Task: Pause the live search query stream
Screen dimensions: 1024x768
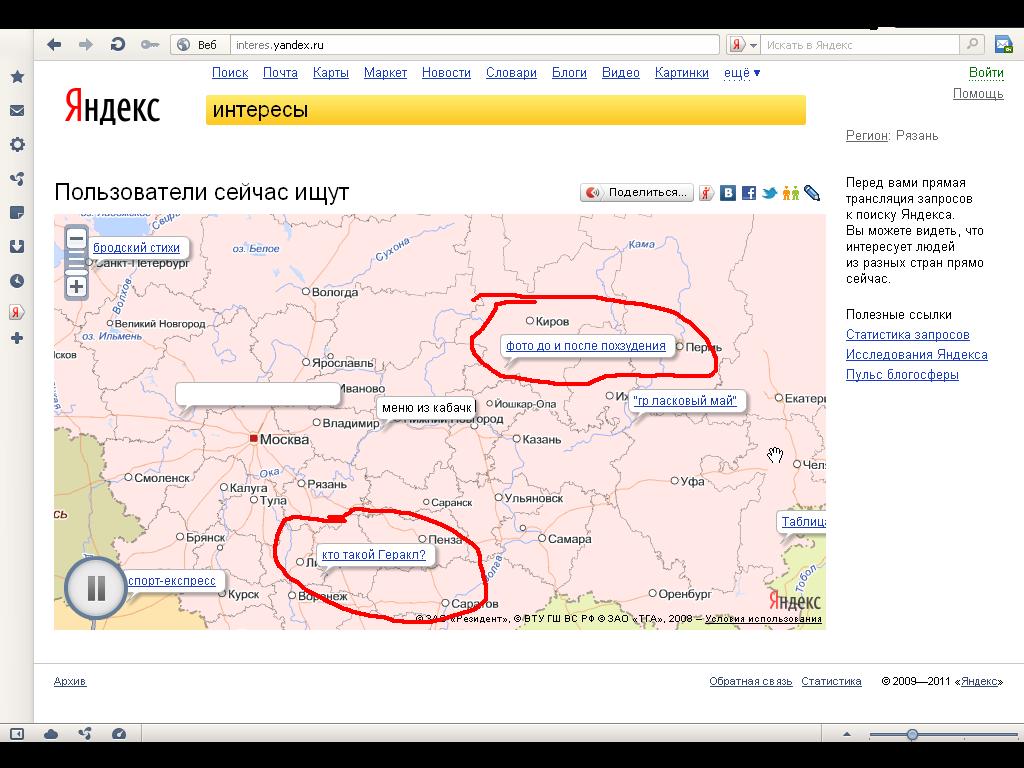Action: [96, 588]
